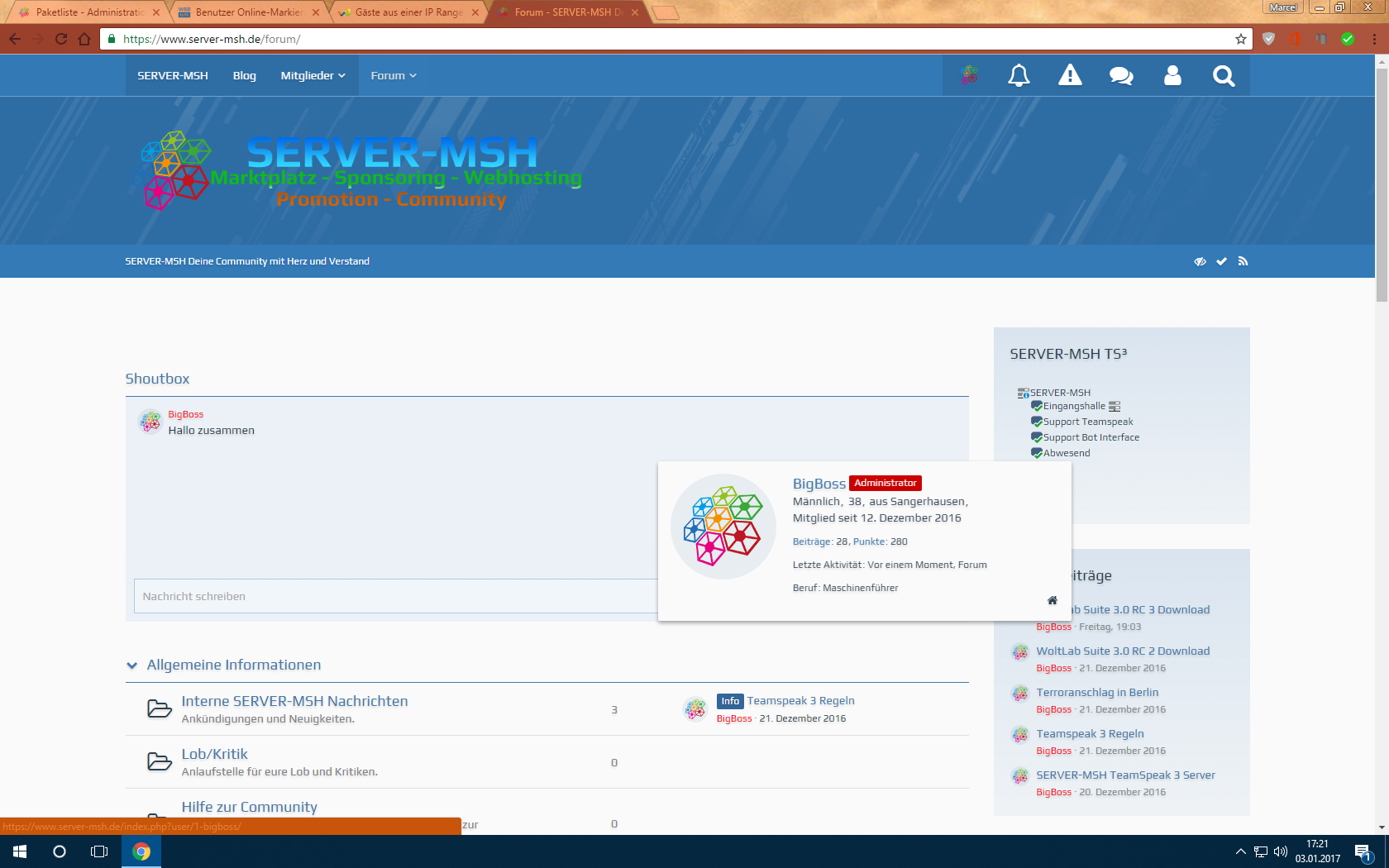Click the moderation warning triangle icon

1070,76
